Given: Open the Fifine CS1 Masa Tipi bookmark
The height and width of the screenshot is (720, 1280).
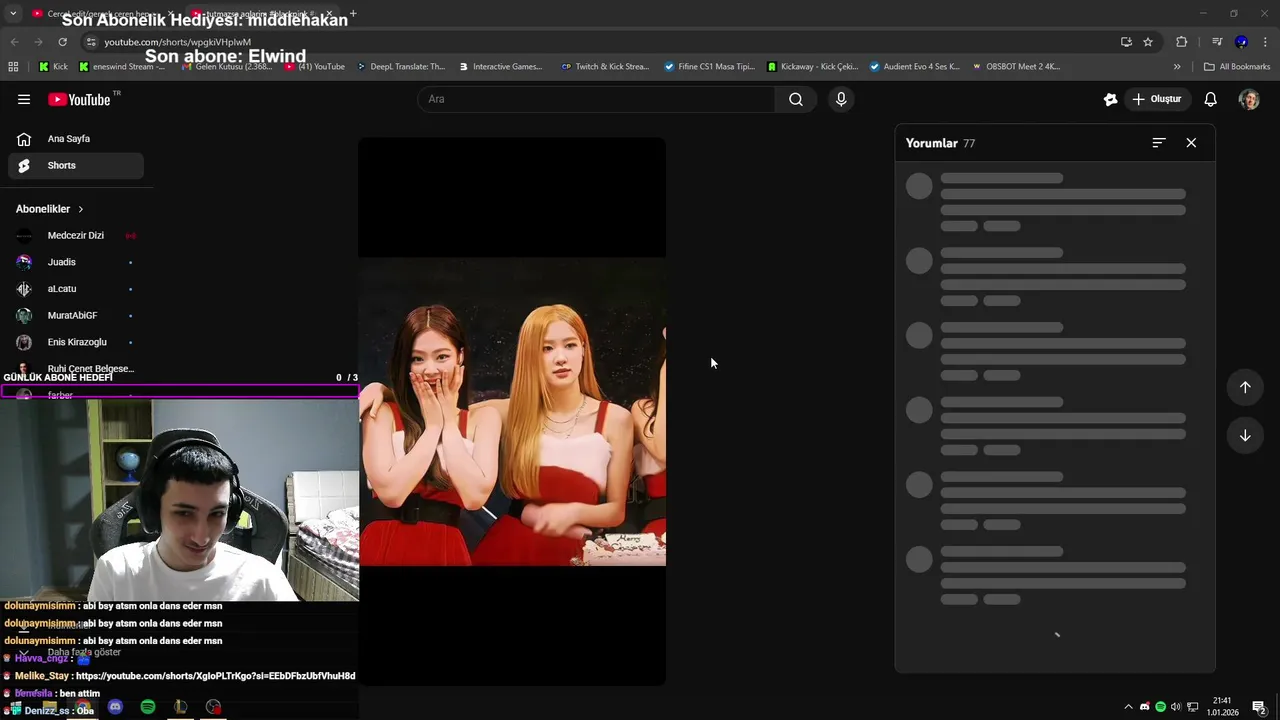Looking at the screenshot, I should tap(710, 67).
